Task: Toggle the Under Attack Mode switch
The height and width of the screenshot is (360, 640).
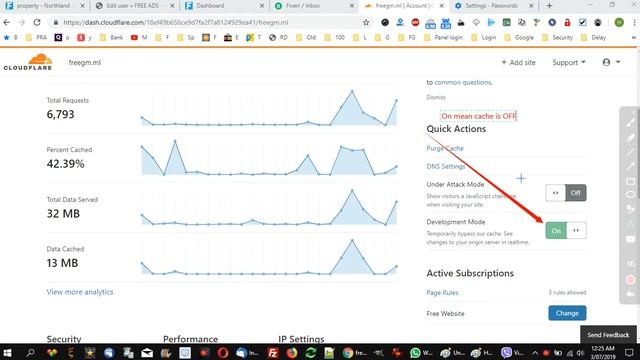Action: point(566,193)
